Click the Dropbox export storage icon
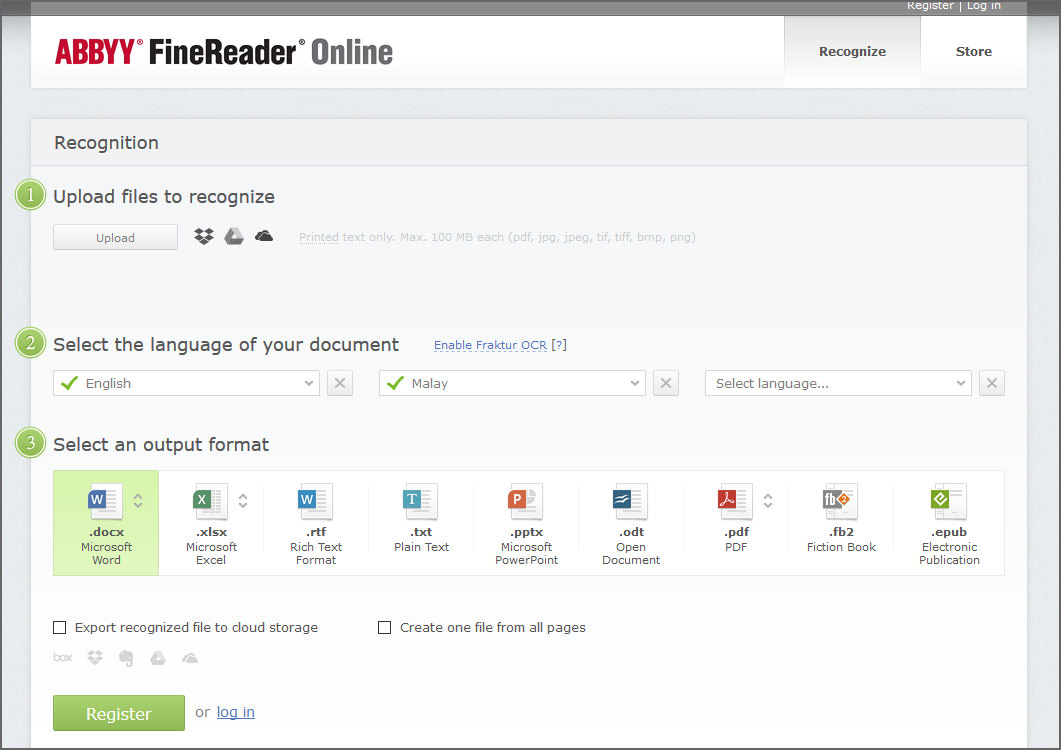Image resolution: width=1061 pixels, height=750 pixels. (95, 657)
